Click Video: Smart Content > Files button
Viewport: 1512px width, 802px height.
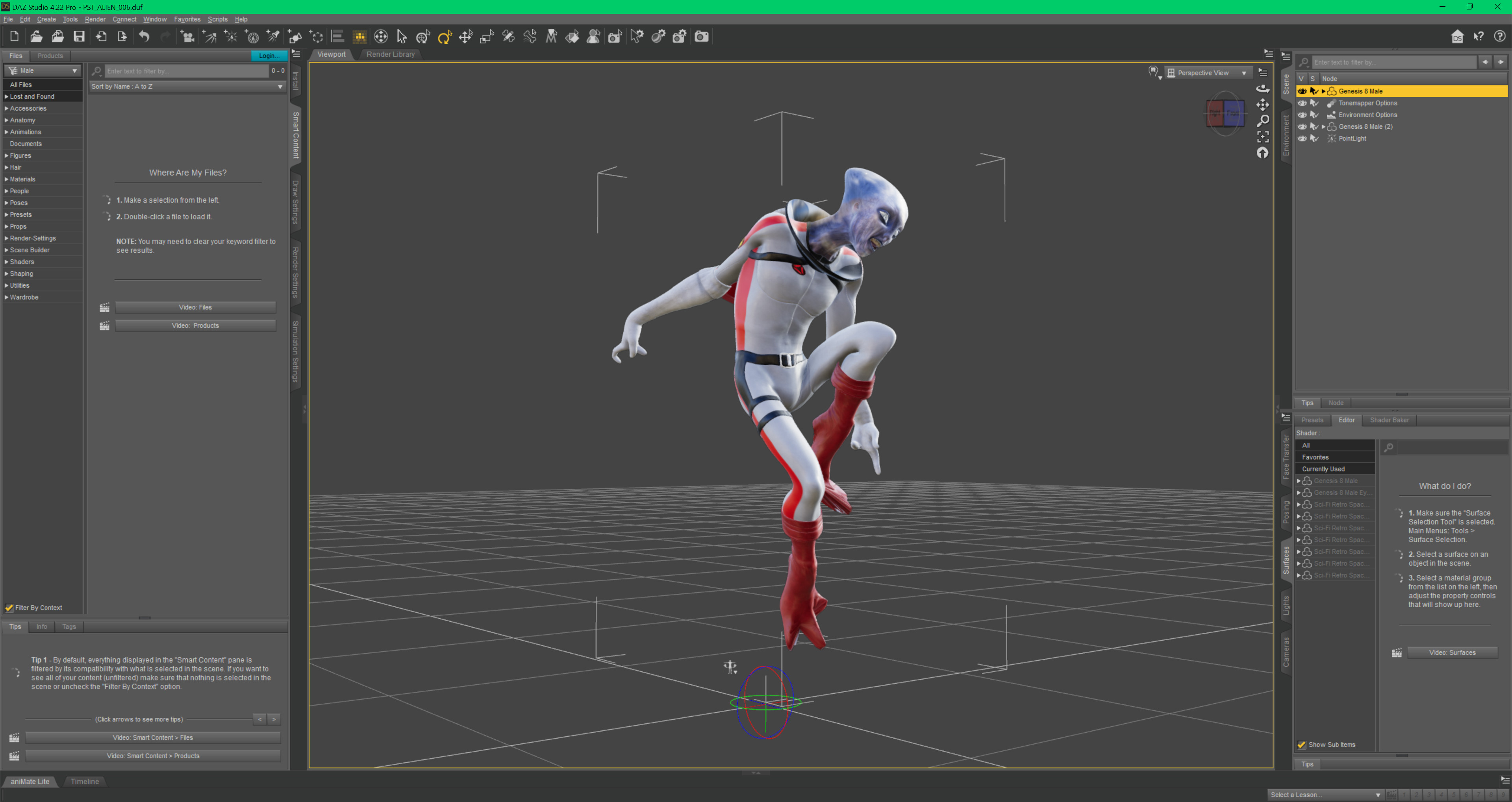[153, 737]
